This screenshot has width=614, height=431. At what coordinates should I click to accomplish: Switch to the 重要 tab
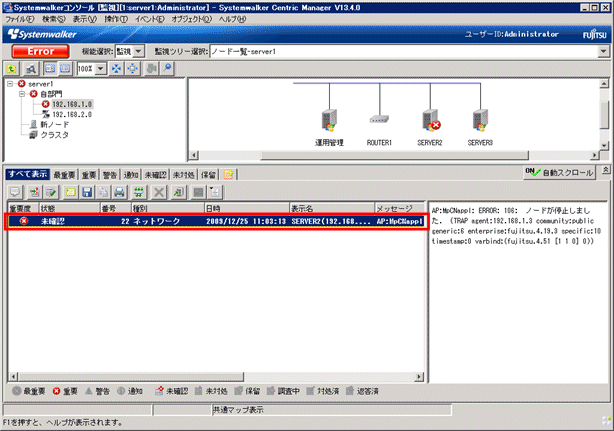point(89,175)
